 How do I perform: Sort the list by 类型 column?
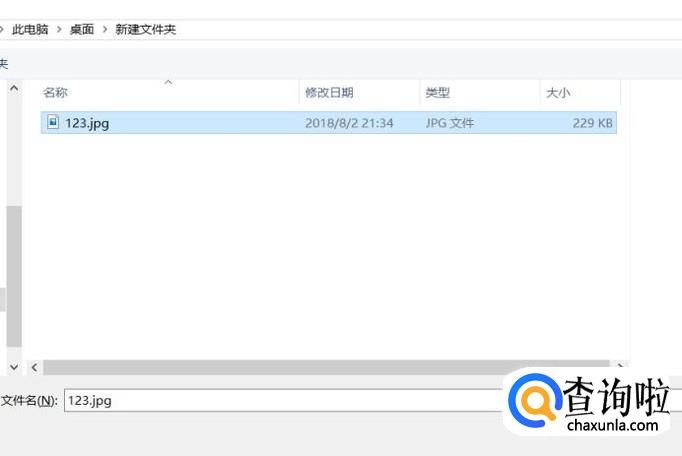[x=438, y=92]
